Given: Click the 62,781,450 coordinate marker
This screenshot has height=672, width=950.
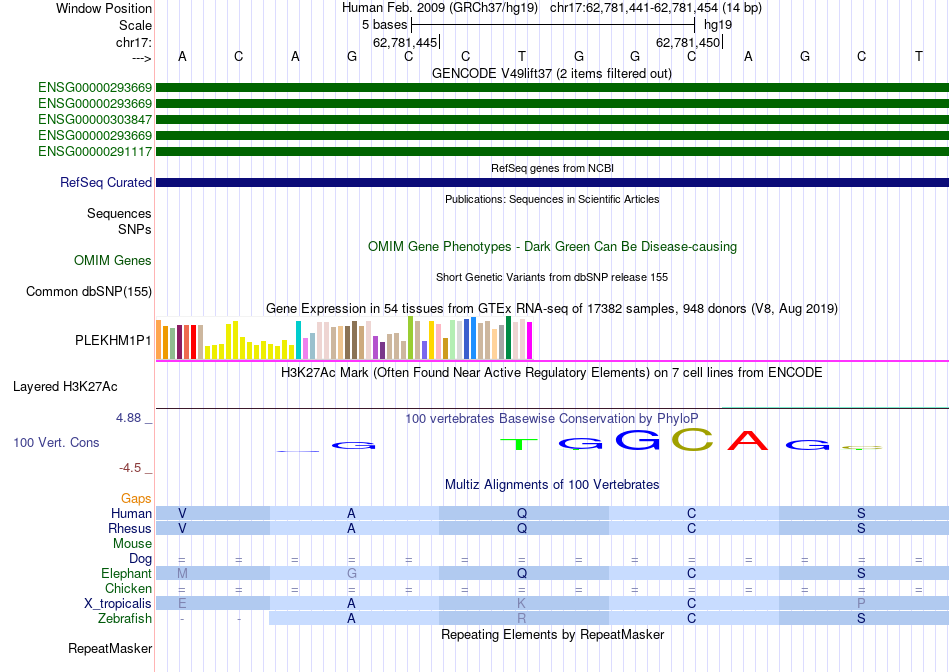Looking at the screenshot, I should pos(688,42).
